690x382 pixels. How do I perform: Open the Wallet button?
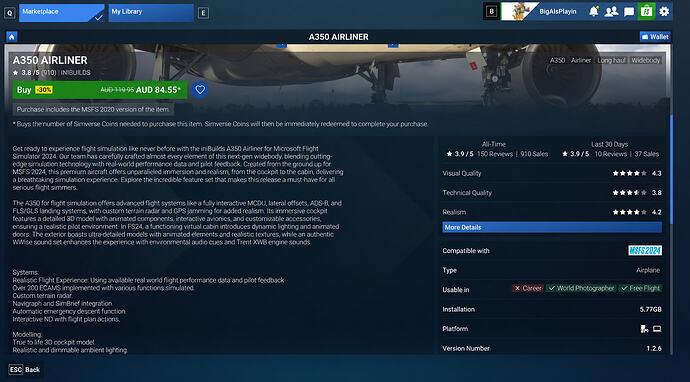click(655, 37)
